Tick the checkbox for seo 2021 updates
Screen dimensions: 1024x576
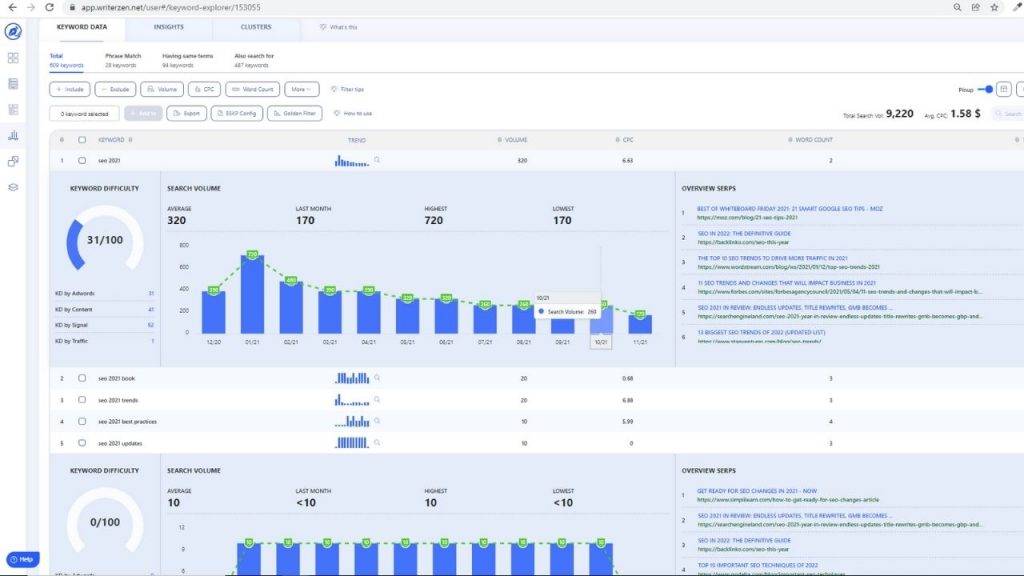[x=82, y=443]
